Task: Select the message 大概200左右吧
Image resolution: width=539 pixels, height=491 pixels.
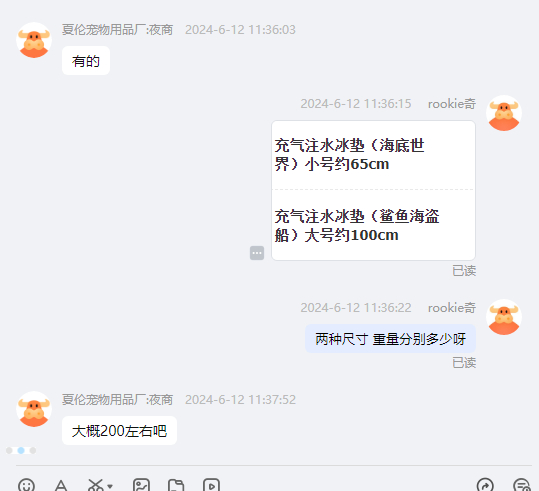Action: (119, 431)
